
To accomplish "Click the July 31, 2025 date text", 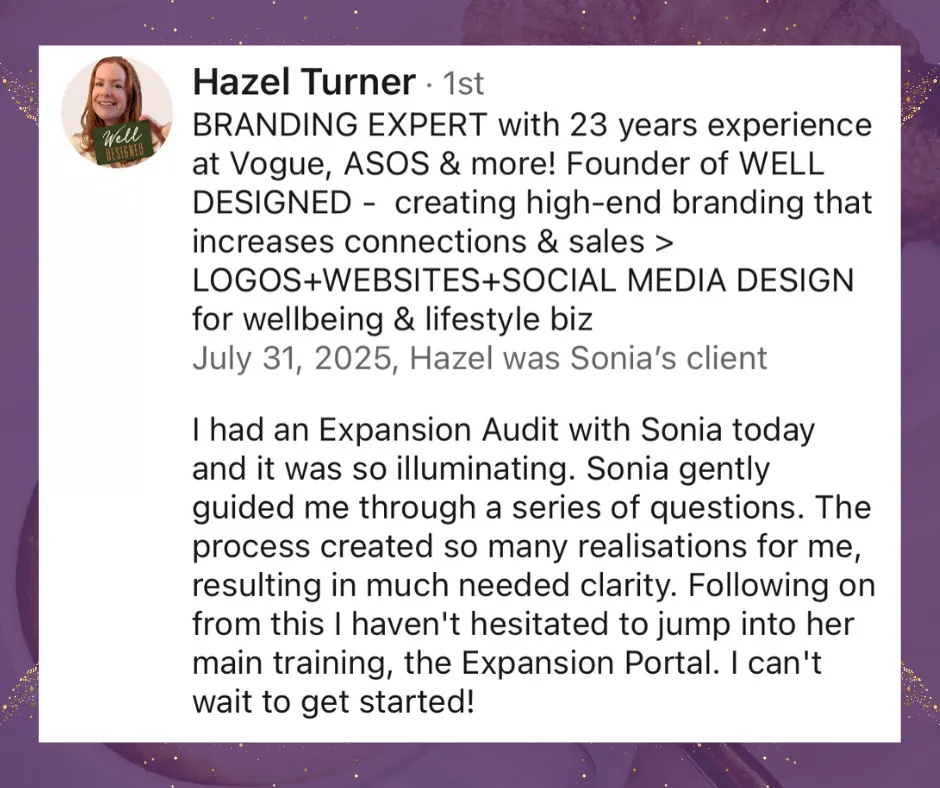I will click(291, 358).
